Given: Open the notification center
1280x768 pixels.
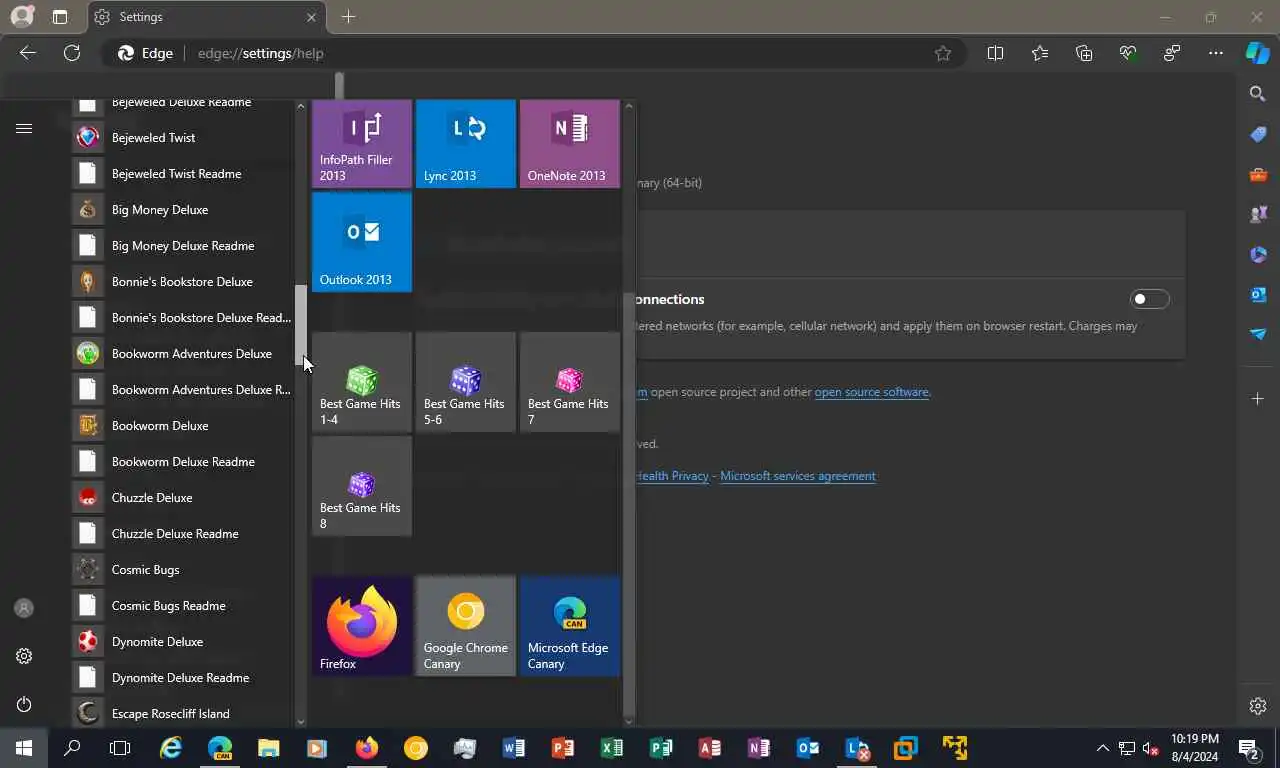Looking at the screenshot, I should click(1249, 748).
